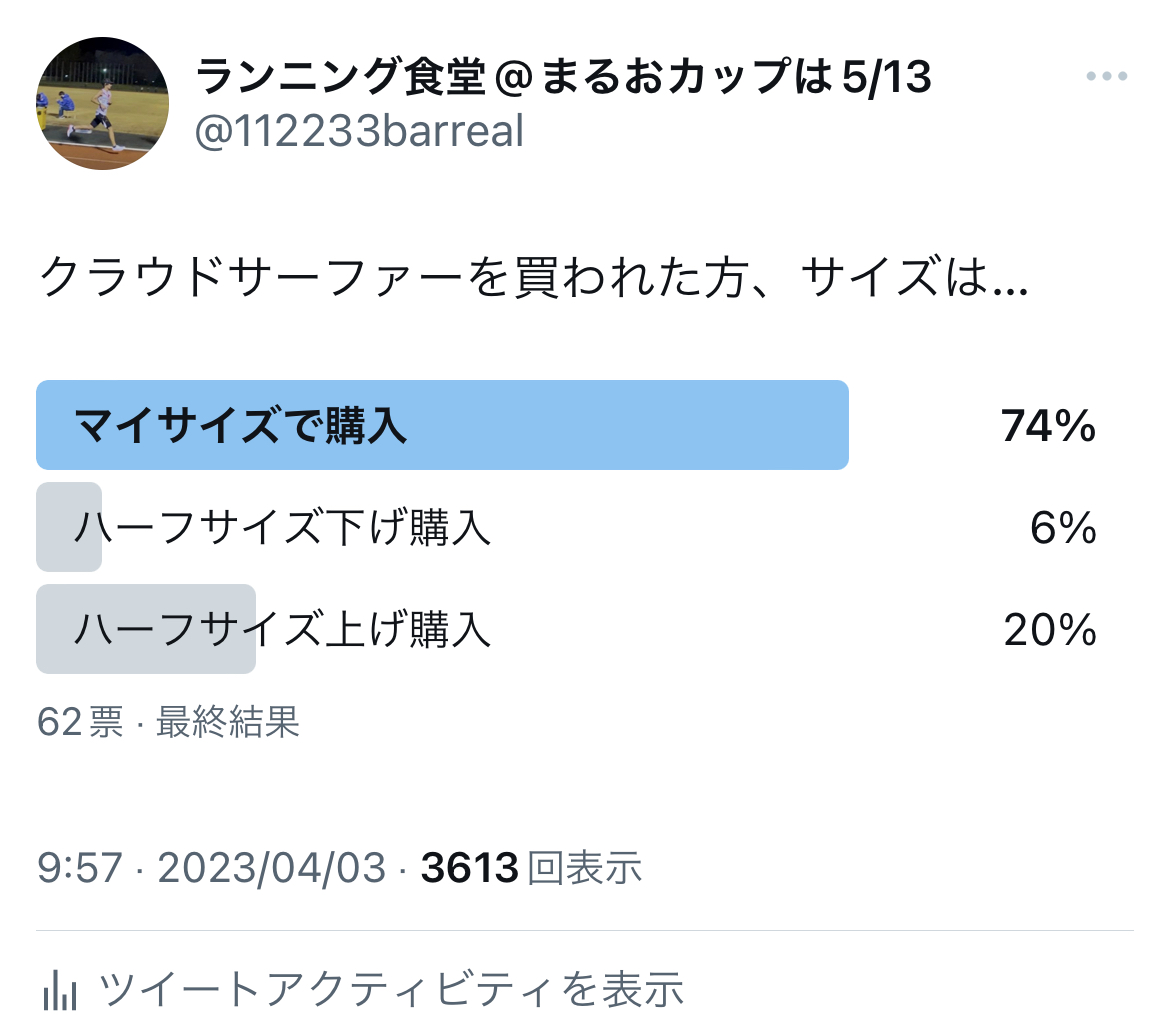Click the 74% poll result value
Image resolution: width=1170 pixels, height=1035 pixels.
pos(1048,428)
